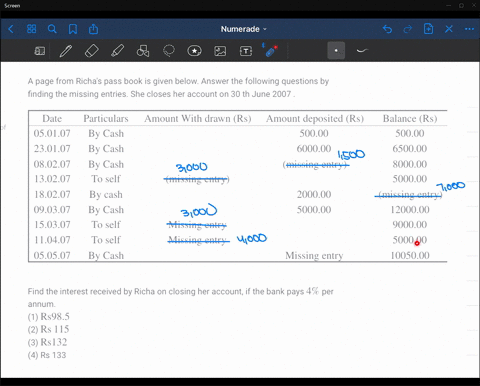This screenshot has height=386, width=480.
Task: Select the Pen tool
Action: coord(66,51)
